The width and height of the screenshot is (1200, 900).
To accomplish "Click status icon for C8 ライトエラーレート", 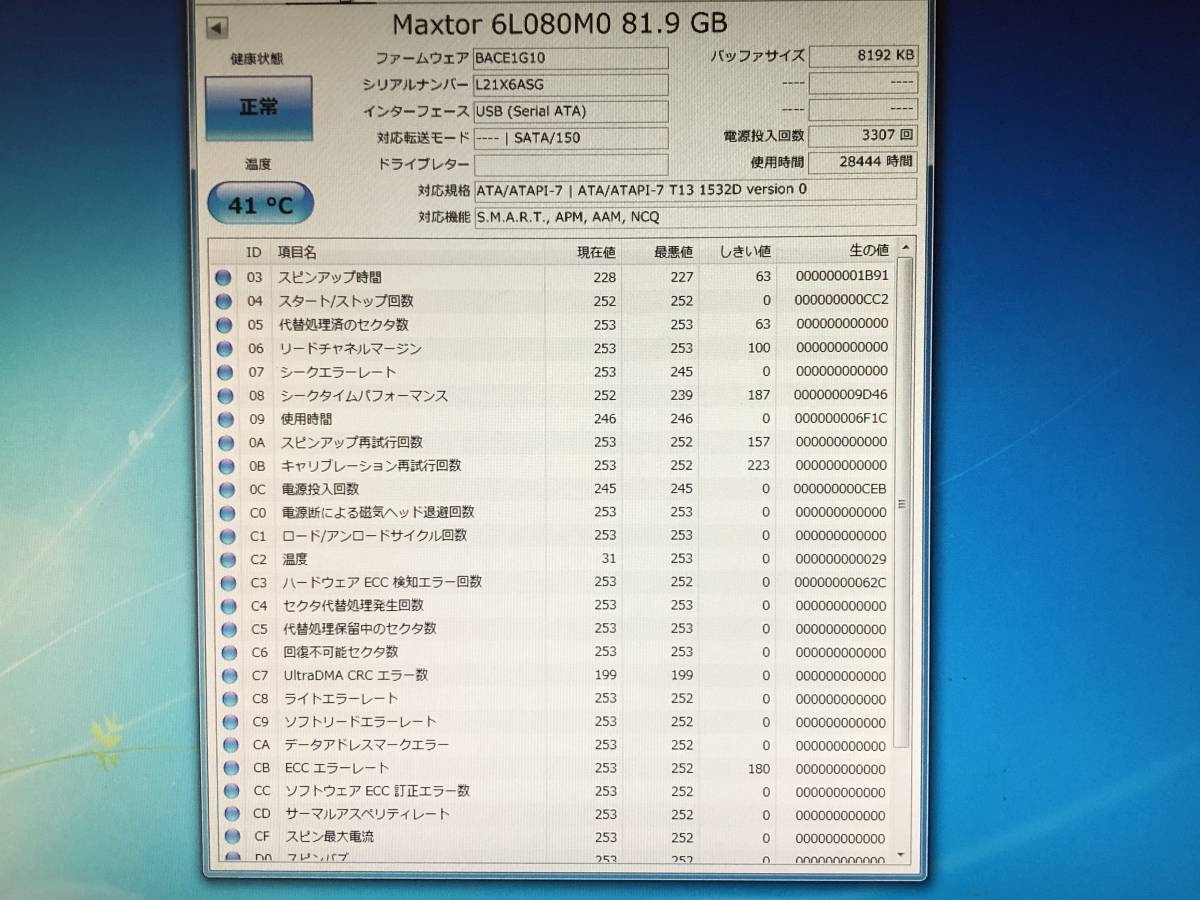I will [x=231, y=700].
